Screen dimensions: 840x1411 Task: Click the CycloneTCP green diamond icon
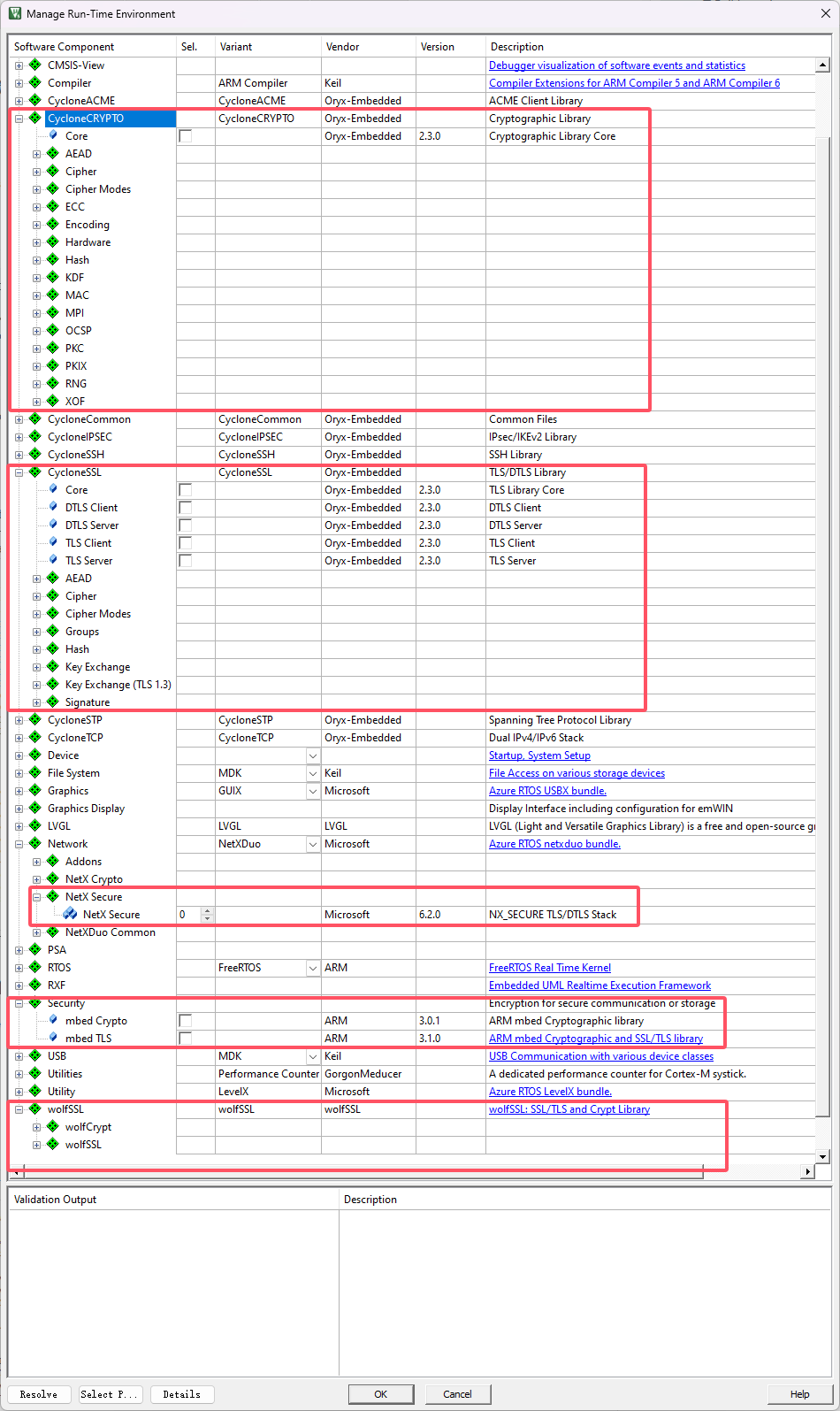coord(34,737)
